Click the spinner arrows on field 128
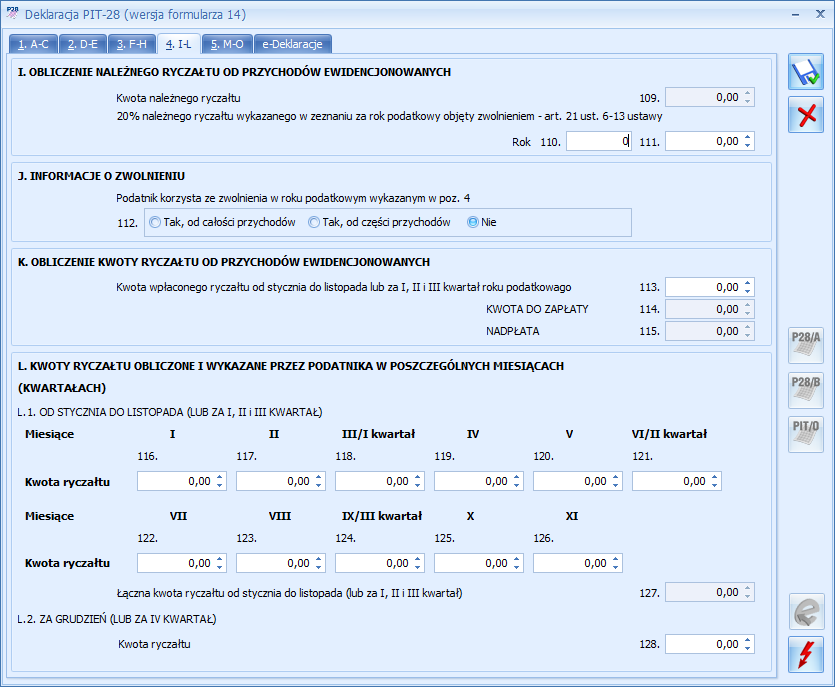The height and width of the screenshot is (687, 835). (748, 644)
